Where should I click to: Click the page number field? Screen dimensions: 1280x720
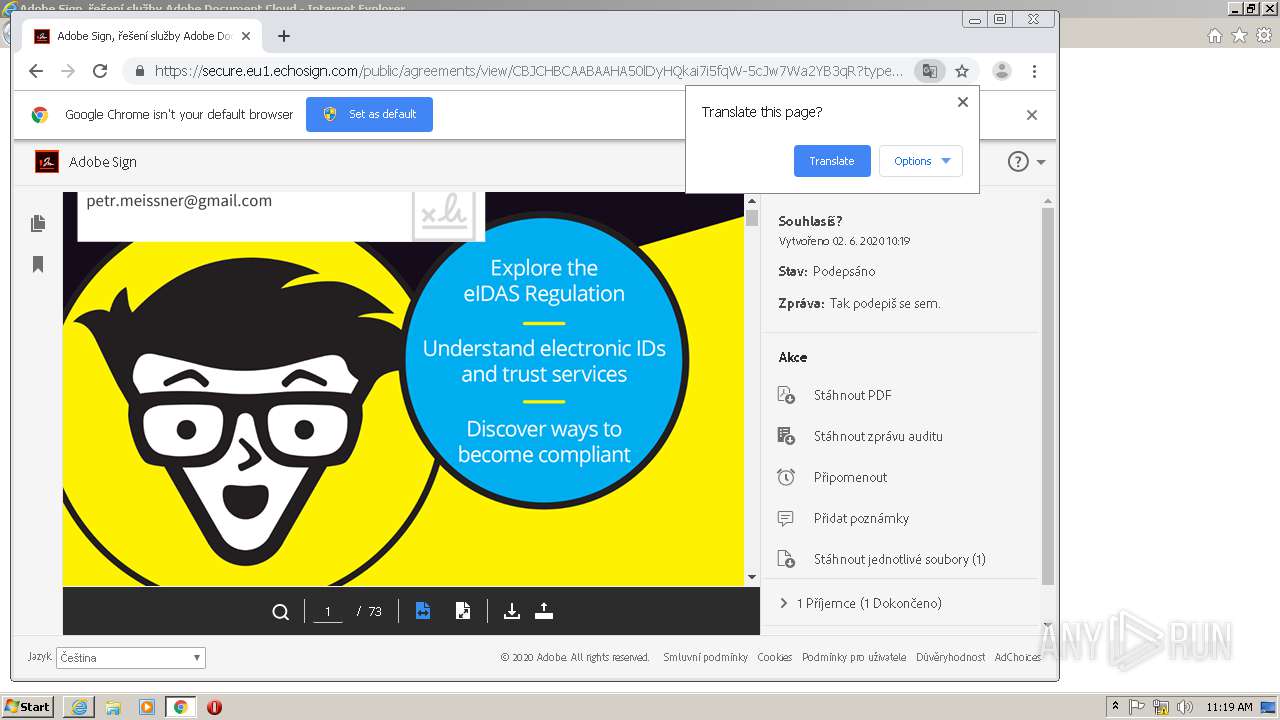tap(328, 612)
